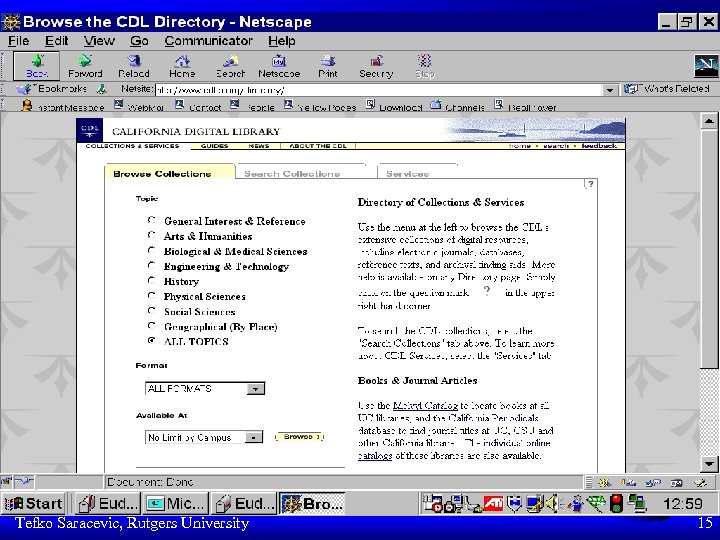The image size is (720, 540).
Task: Click inside the Netsite address field
Action: (x=379, y=90)
